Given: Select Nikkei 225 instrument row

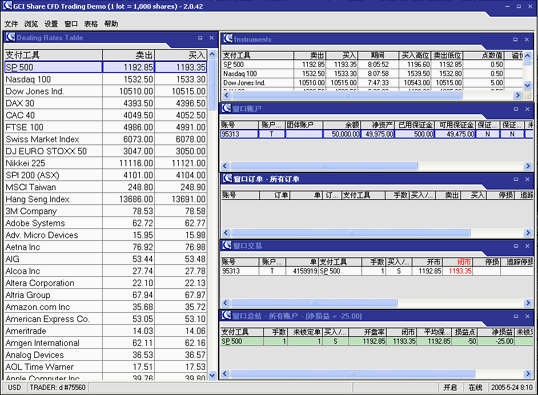Looking at the screenshot, I should coord(106,163).
